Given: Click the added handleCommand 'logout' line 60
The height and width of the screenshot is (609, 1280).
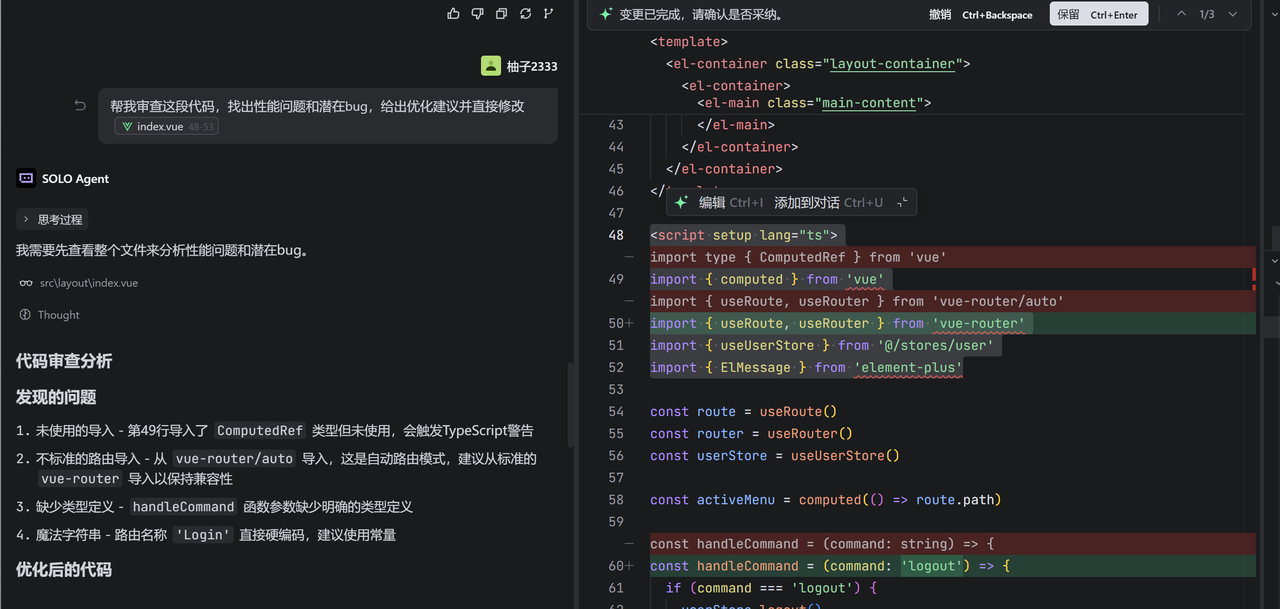Looking at the screenshot, I should pos(952,565).
